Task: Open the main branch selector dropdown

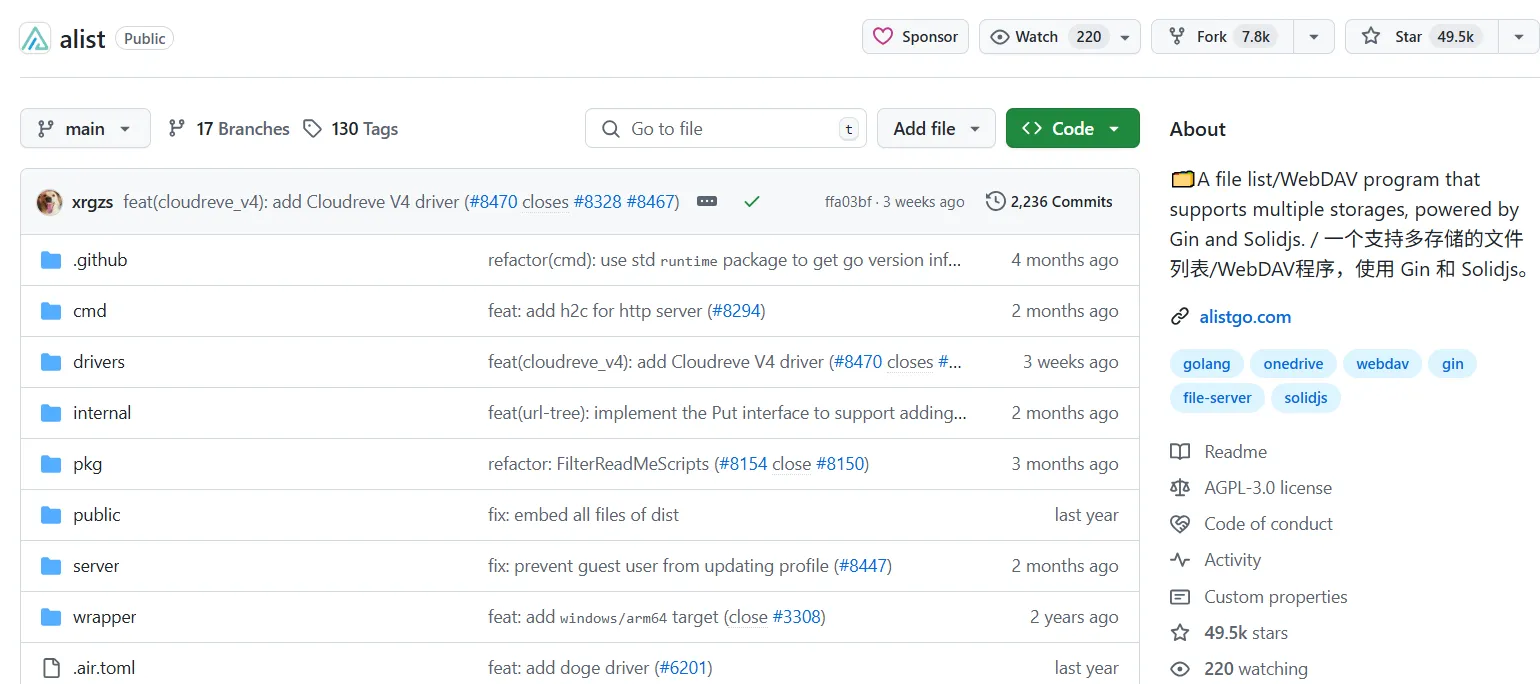Action: point(85,128)
